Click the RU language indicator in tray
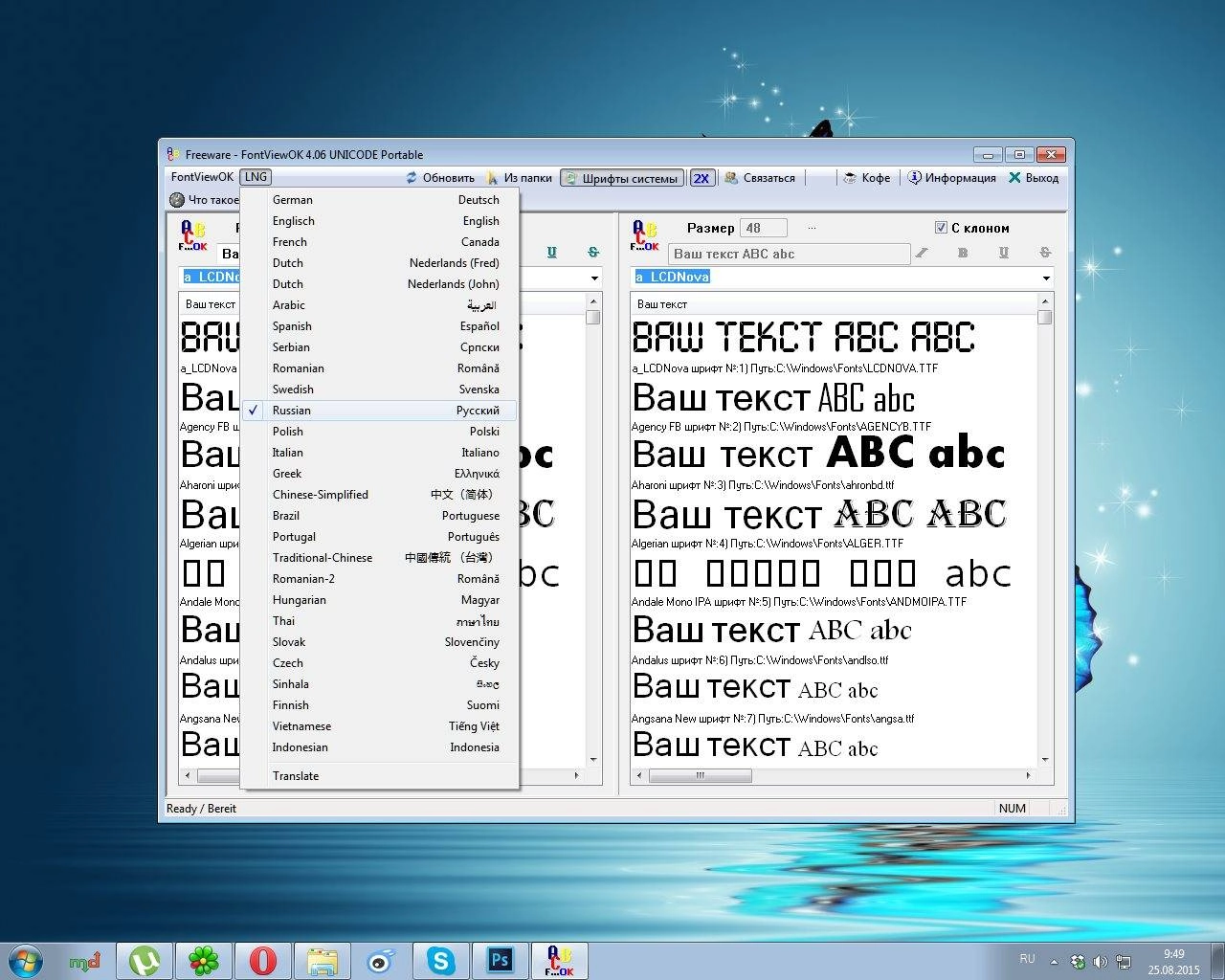This screenshot has width=1225, height=980. [x=1027, y=958]
